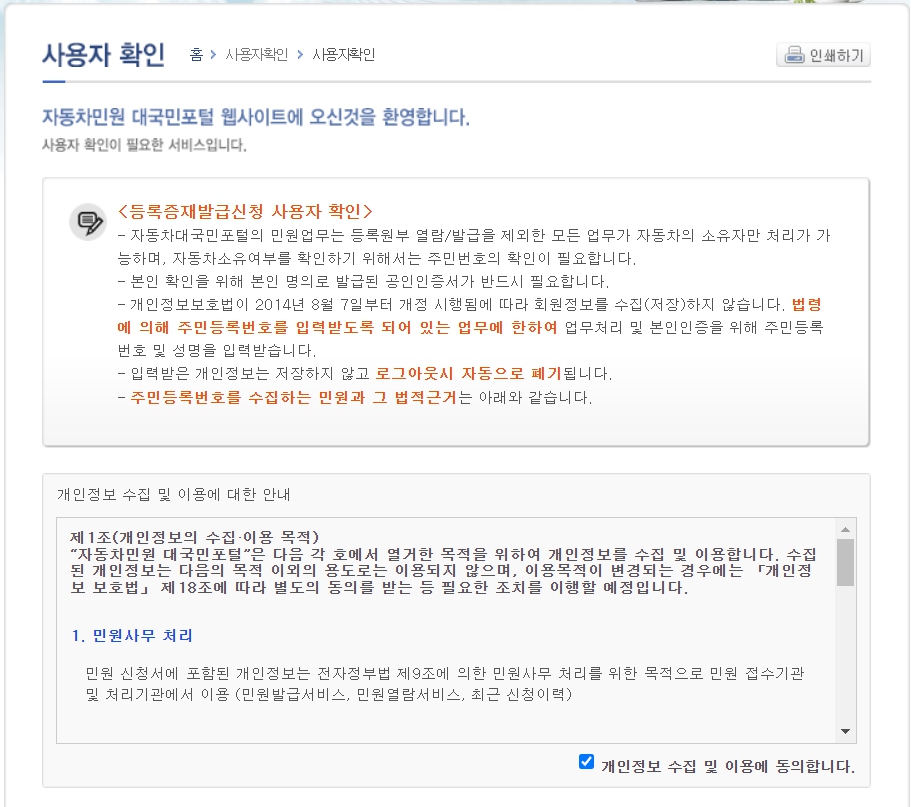Click the 등록증재발급신청 사용자 확인 heading
This screenshot has width=912, height=807.
[x=248, y=211]
